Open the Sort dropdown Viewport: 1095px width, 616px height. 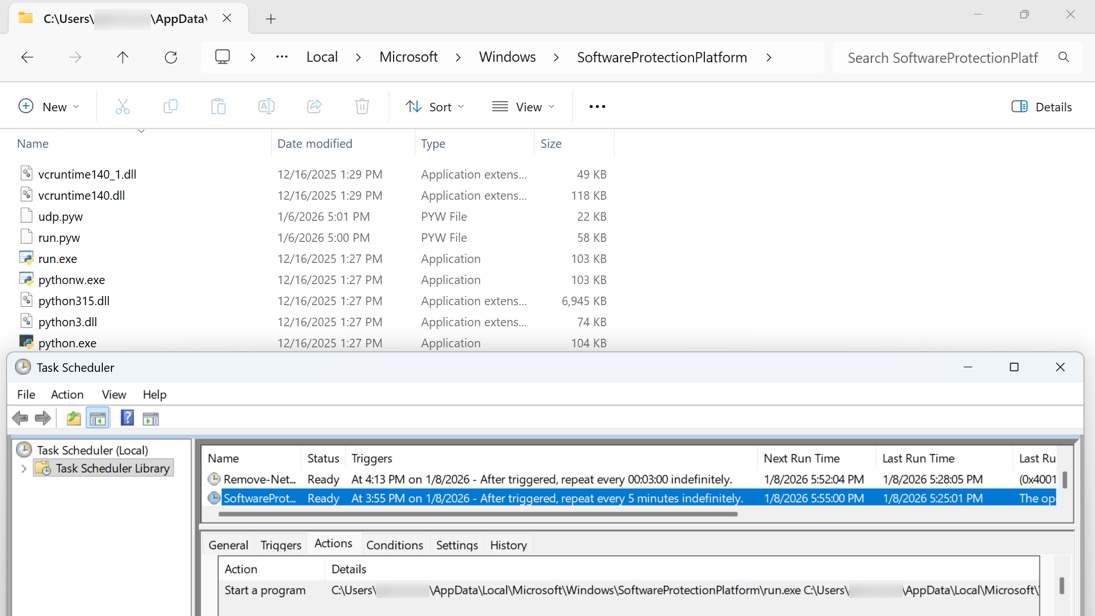(x=435, y=107)
